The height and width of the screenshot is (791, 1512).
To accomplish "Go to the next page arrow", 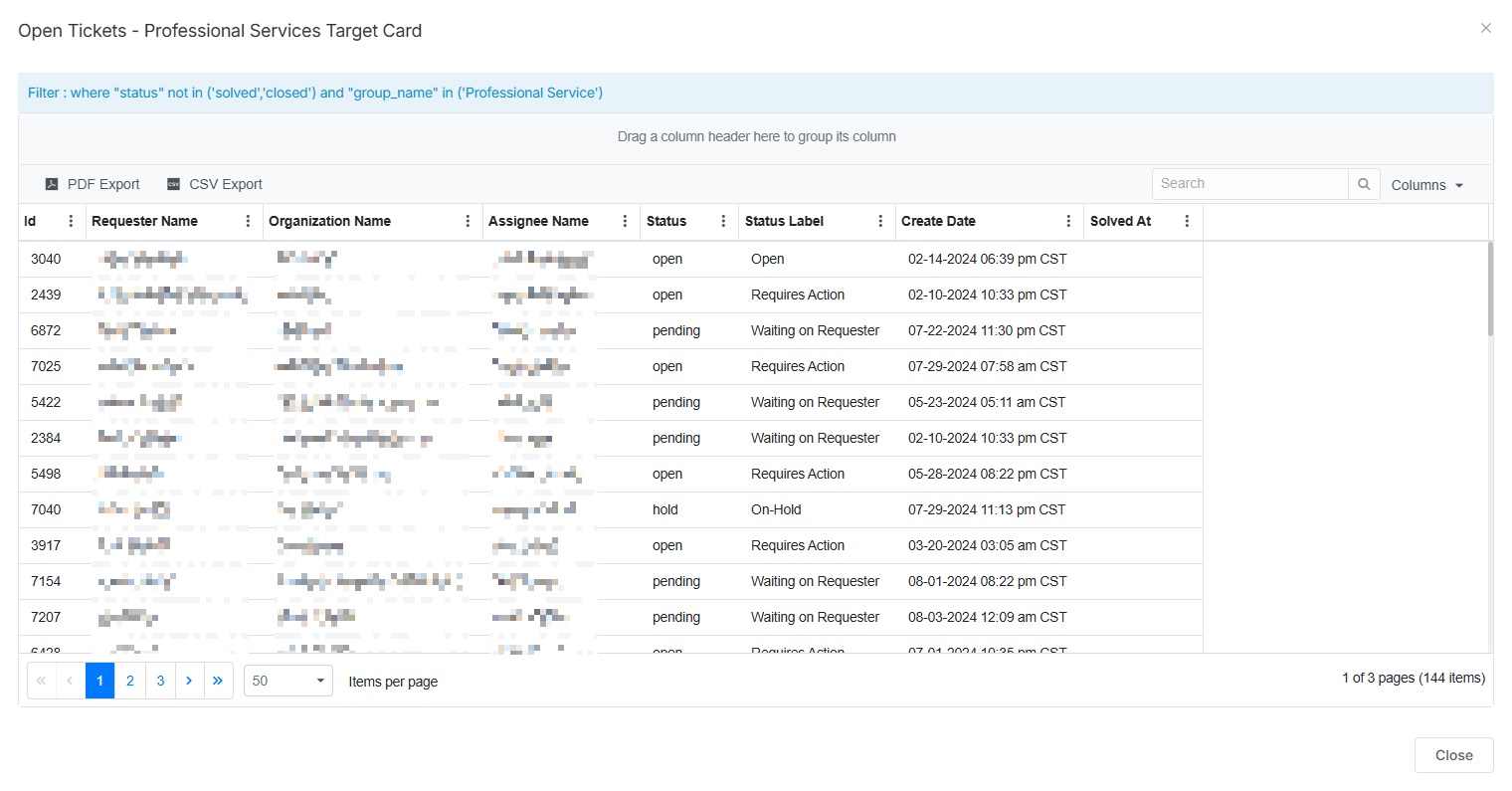I will point(189,681).
